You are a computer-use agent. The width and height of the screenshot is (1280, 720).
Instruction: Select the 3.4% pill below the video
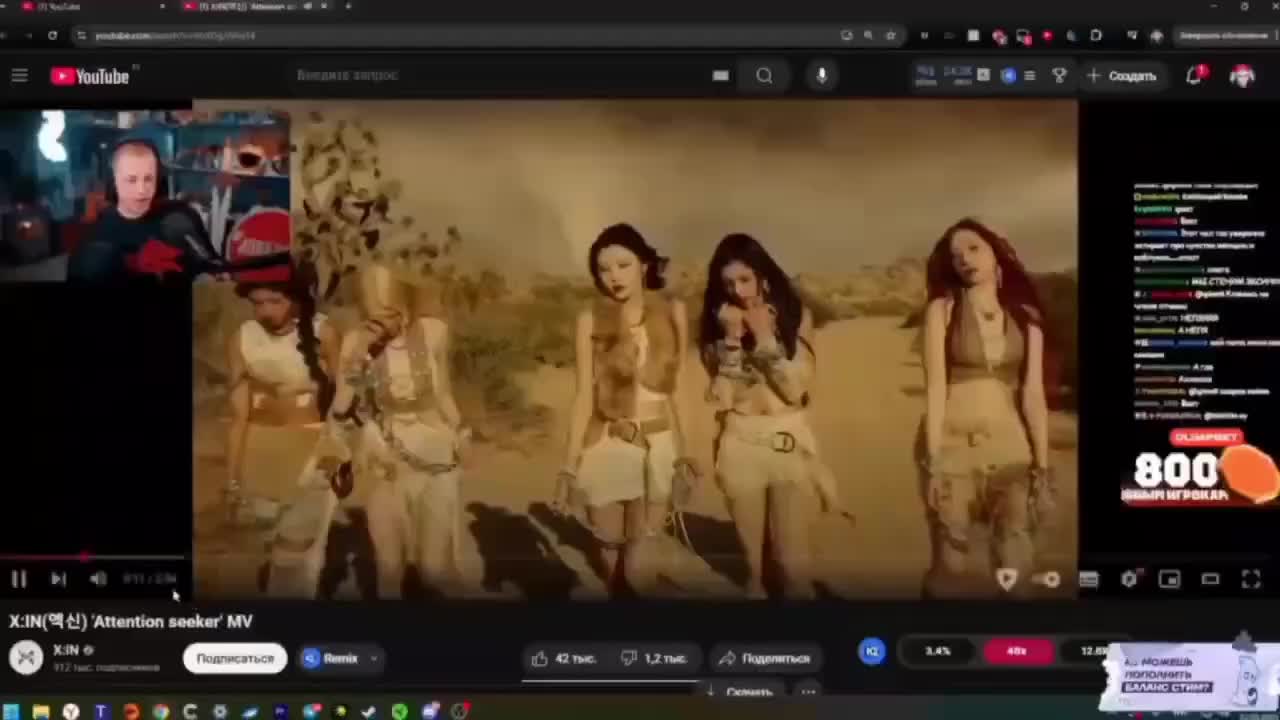click(x=938, y=651)
